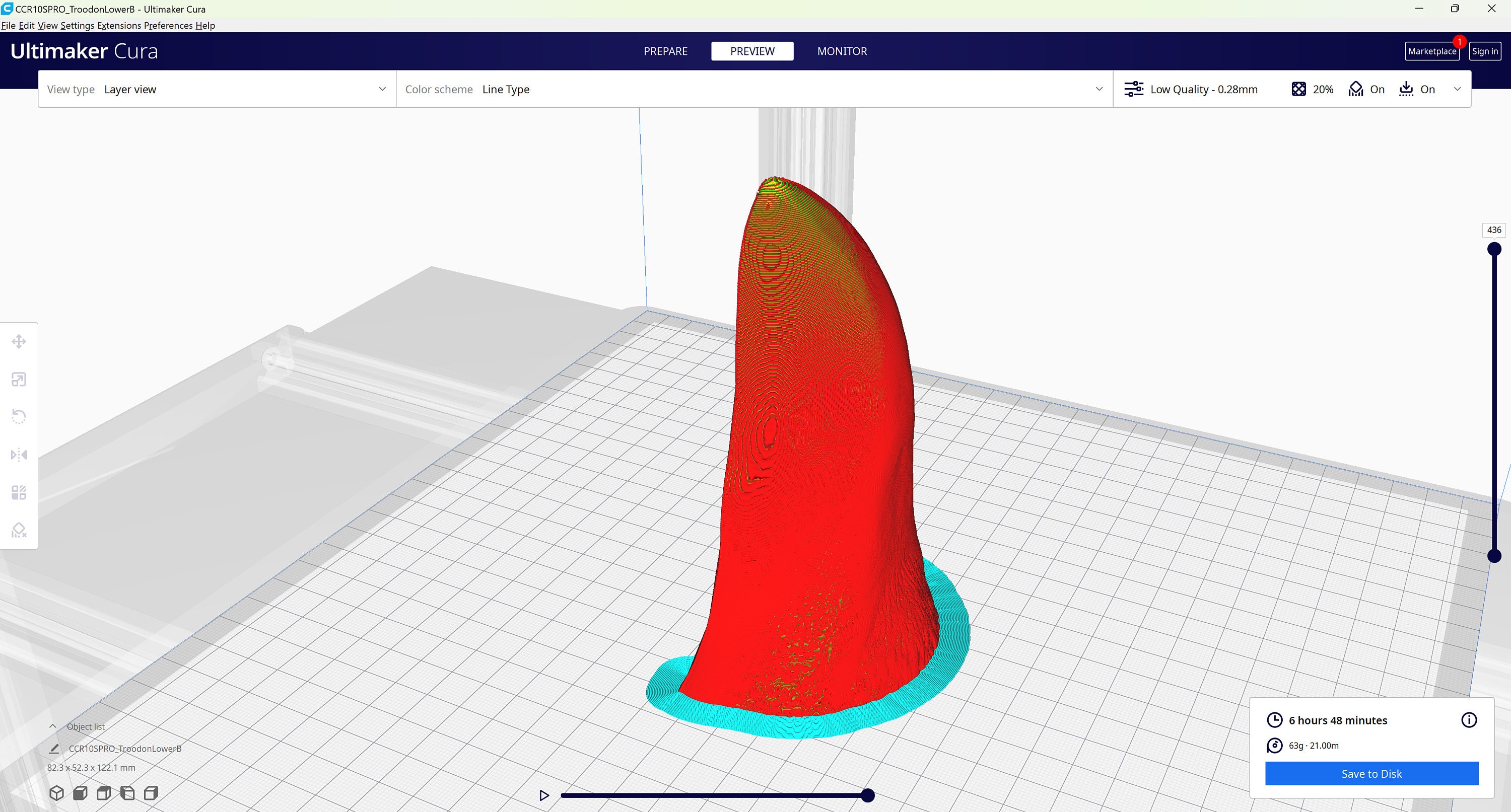The image size is (1511, 812).
Task: Switch camera to the front view cube
Action: [81, 793]
